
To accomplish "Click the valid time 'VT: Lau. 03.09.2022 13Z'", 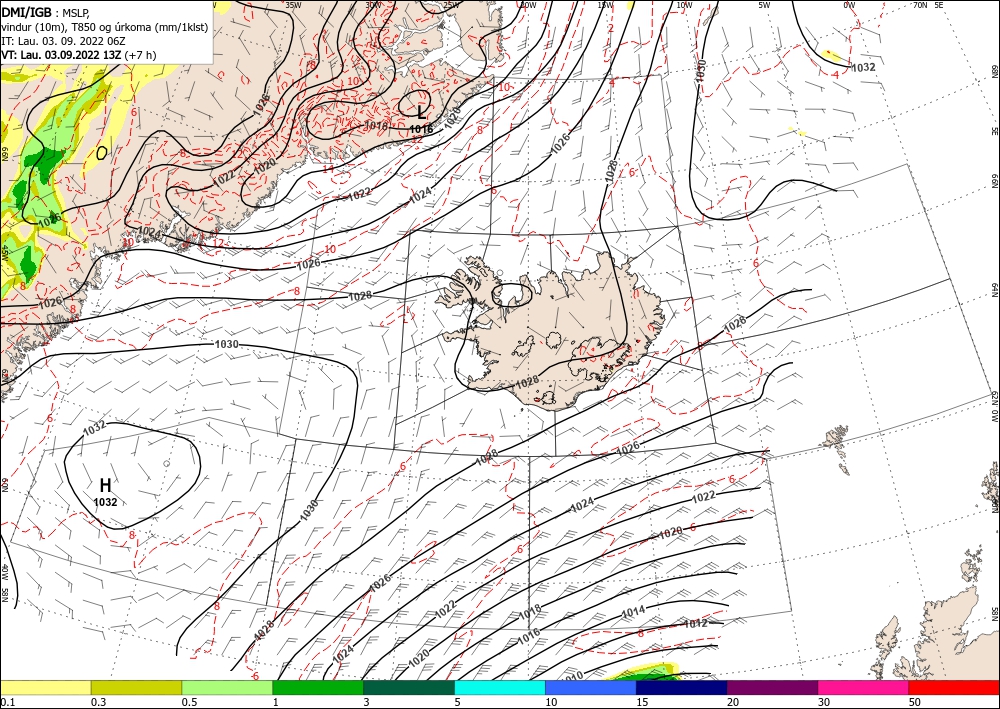I will [61, 55].
